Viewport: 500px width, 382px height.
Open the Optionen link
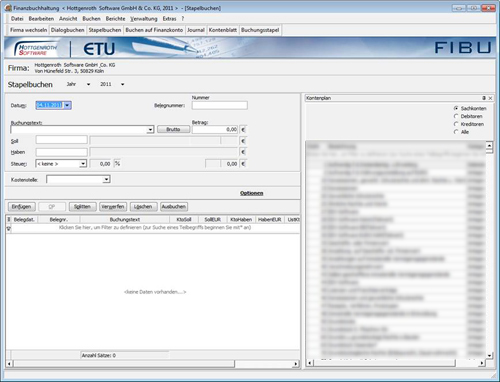252,193
